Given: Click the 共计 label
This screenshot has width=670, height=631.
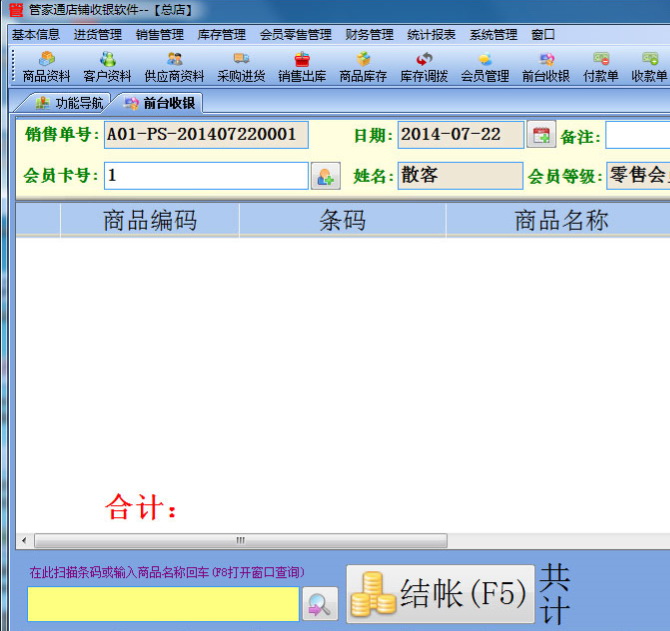Looking at the screenshot, I should (555, 593).
